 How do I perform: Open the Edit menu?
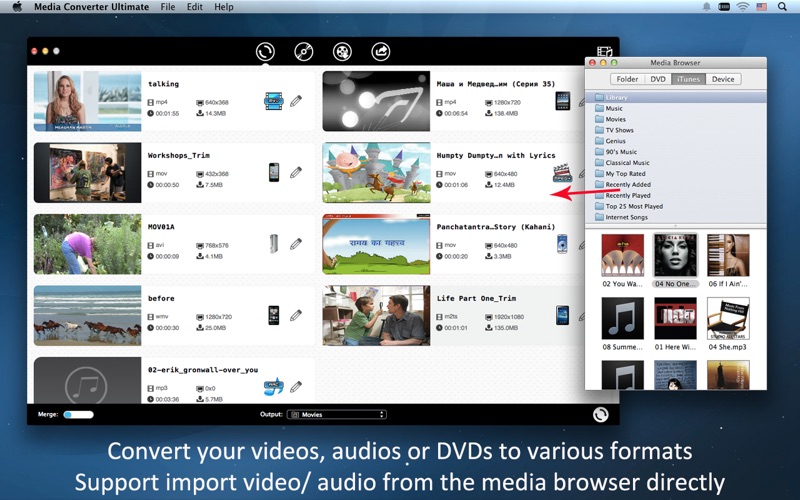[194, 7]
